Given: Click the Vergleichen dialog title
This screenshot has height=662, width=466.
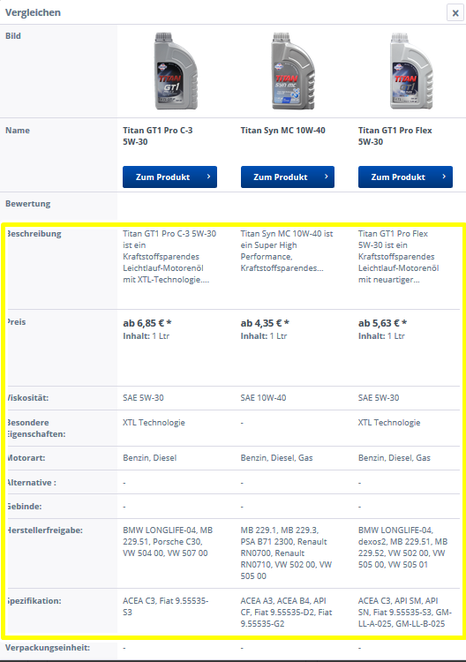Looking at the screenshot, I should tap(33, 13).
